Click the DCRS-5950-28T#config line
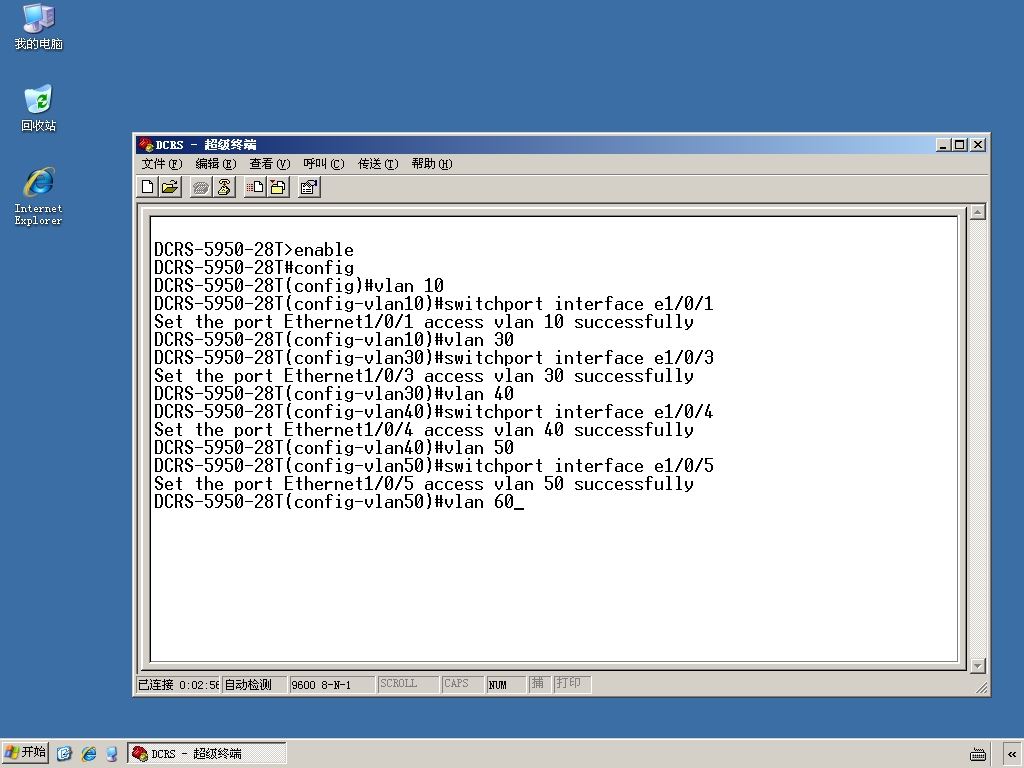Viewport: 1024px width, 768px height. pos(254,268)
